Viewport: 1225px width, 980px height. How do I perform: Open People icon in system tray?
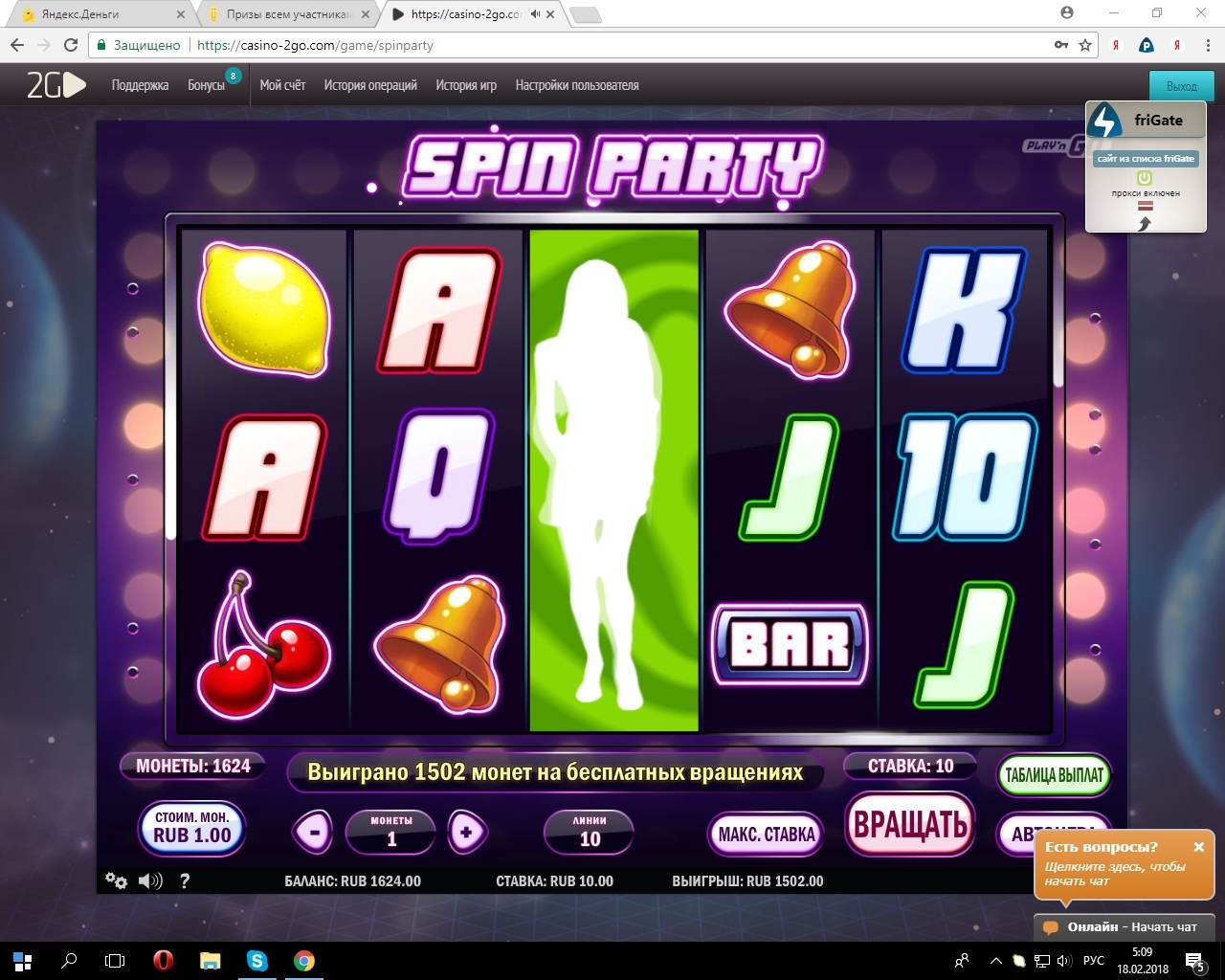click(x=962, y=961)
